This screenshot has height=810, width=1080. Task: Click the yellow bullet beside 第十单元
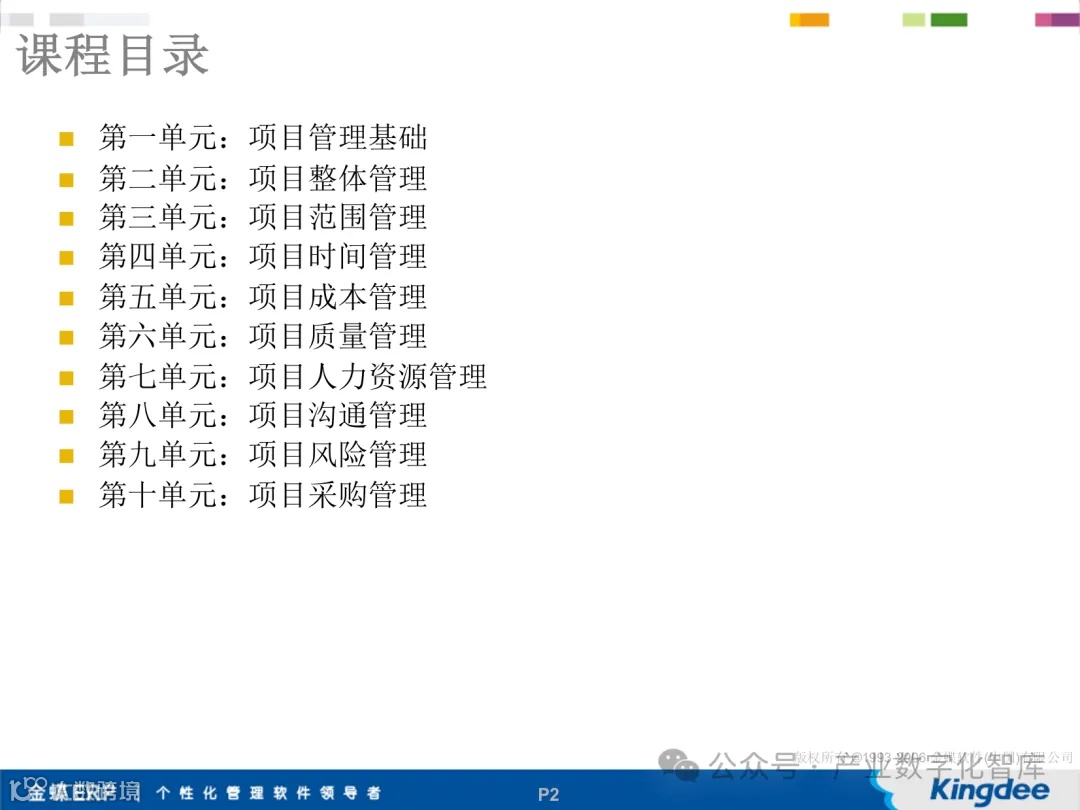click(67, 495)
